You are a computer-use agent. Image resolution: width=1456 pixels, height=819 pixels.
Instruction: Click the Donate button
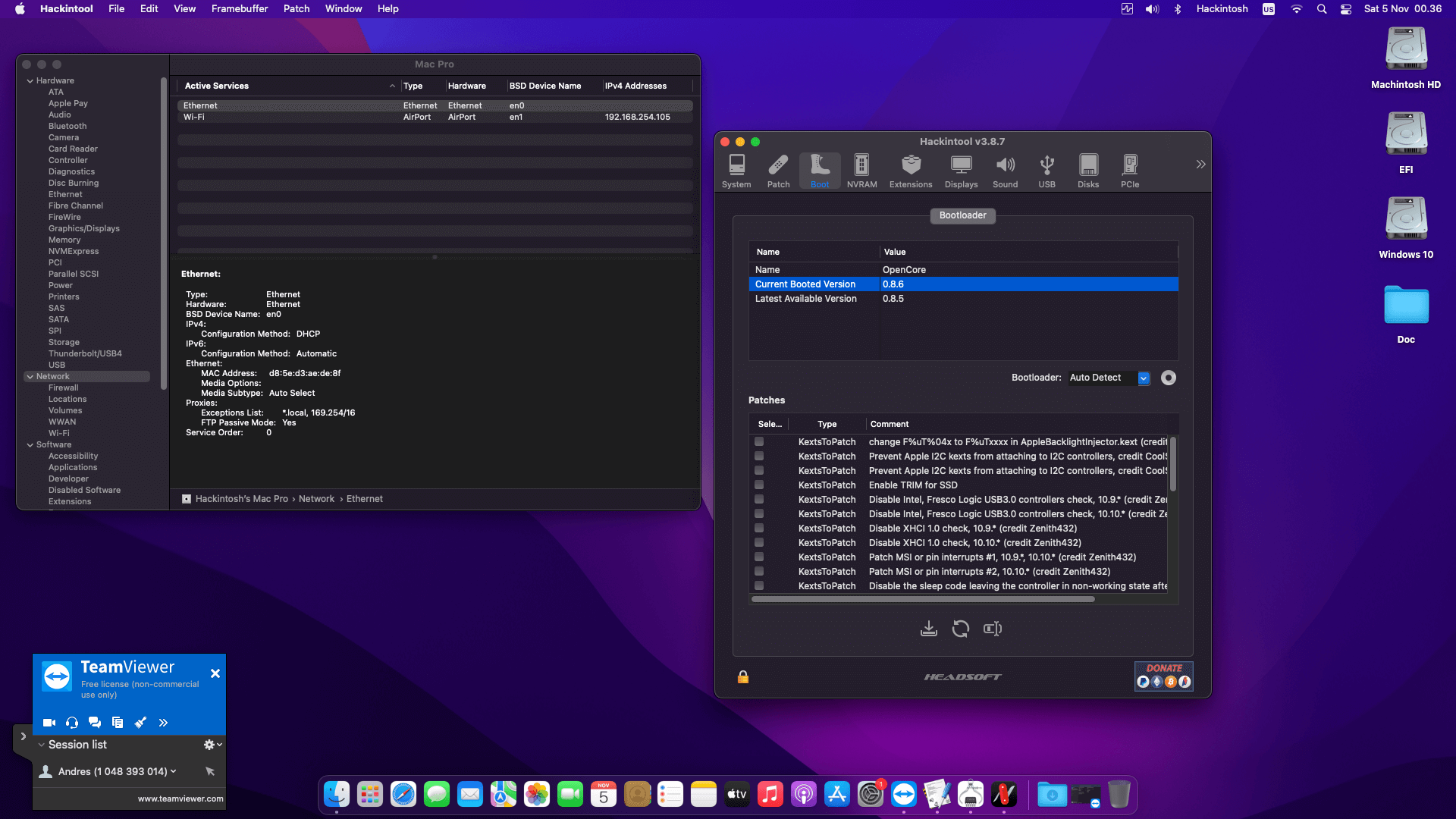(1163, 676)
